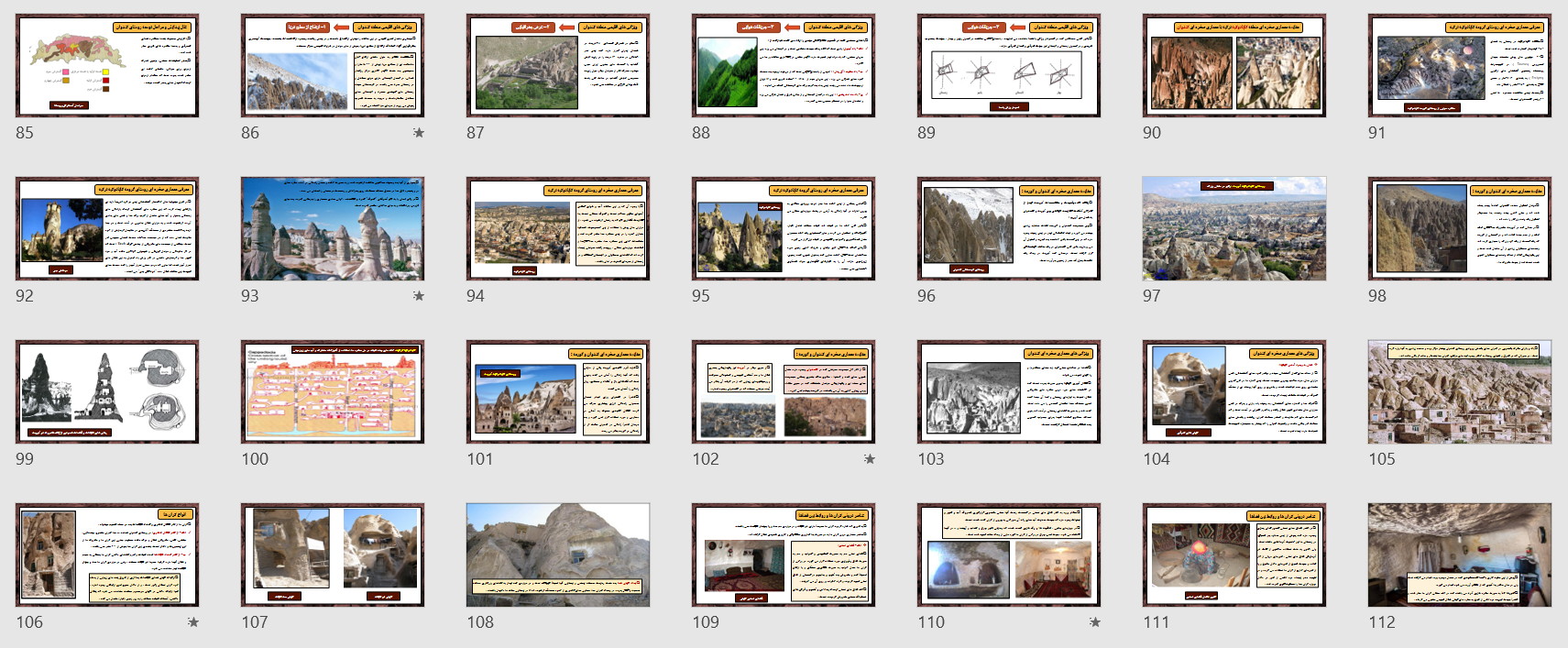Viewport: 1568px width, 648px height.
Task: Click the star icon beside slide 110
Action: point(1095,622)
